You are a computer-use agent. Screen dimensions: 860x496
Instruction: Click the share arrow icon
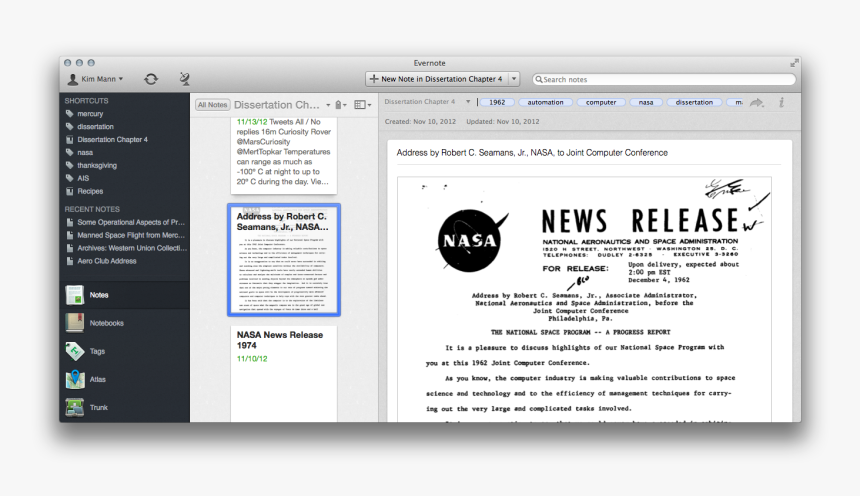(757, 103)
